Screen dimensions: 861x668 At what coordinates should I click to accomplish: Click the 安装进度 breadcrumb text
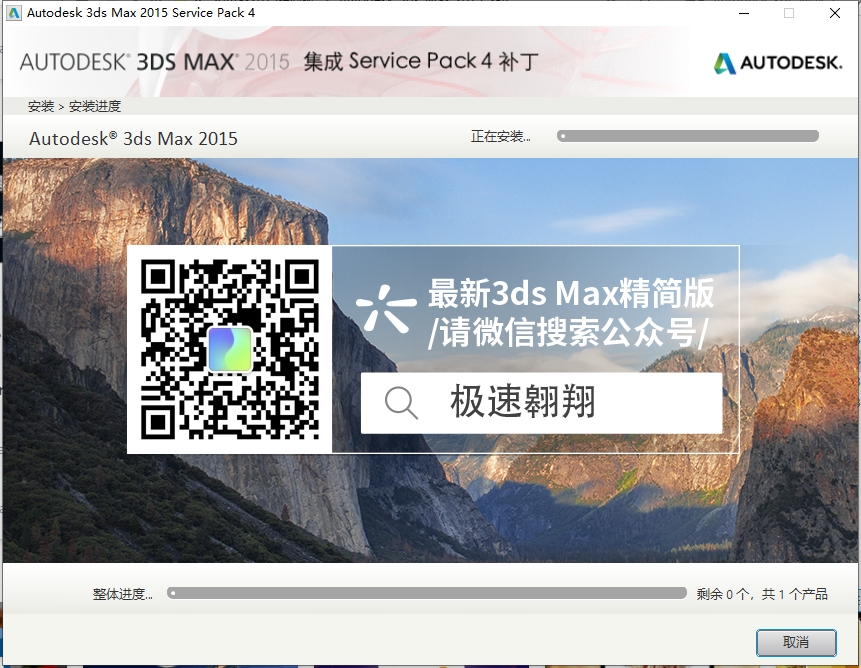(94, 106)
